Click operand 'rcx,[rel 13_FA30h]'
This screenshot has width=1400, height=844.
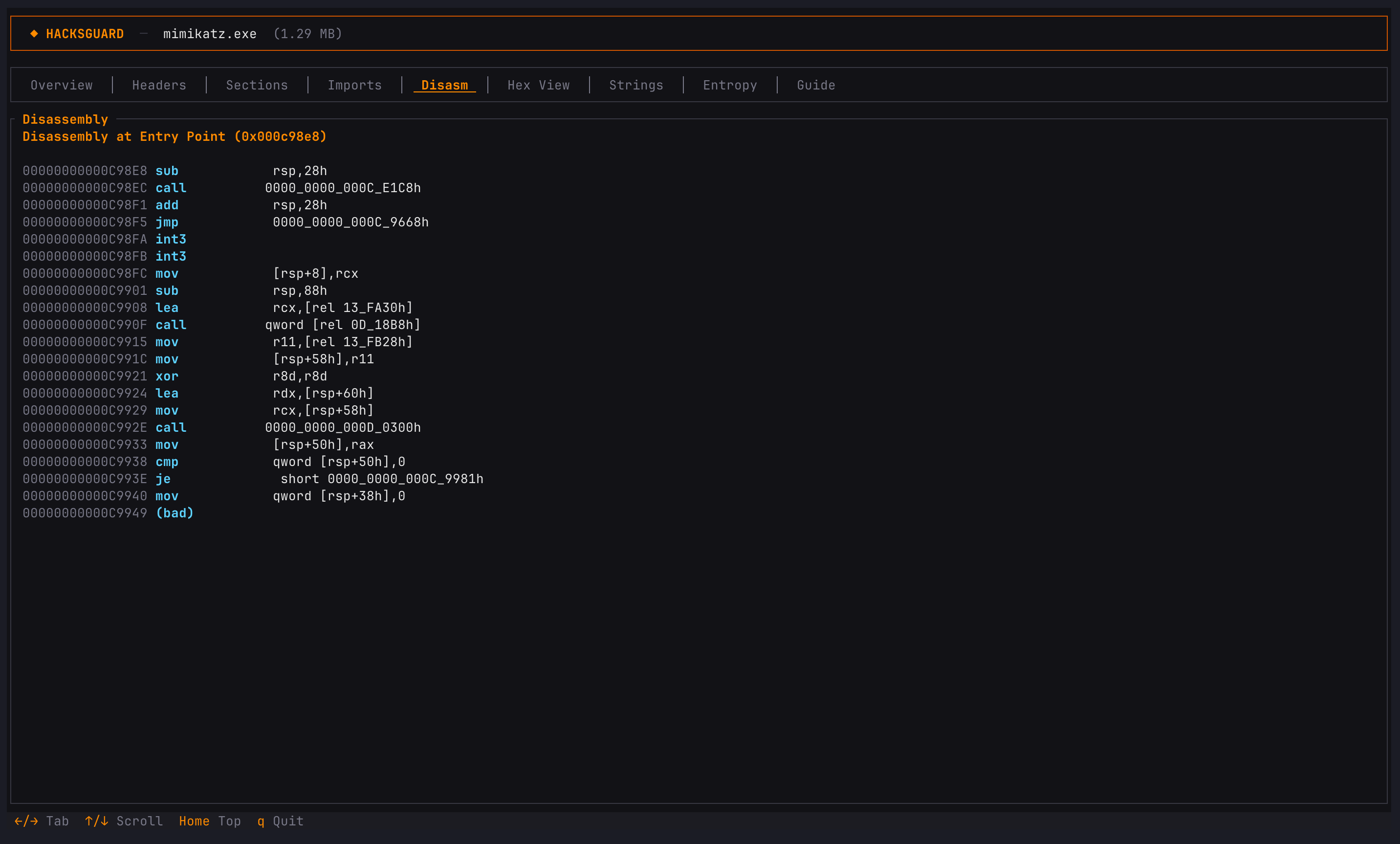(343, 308)
